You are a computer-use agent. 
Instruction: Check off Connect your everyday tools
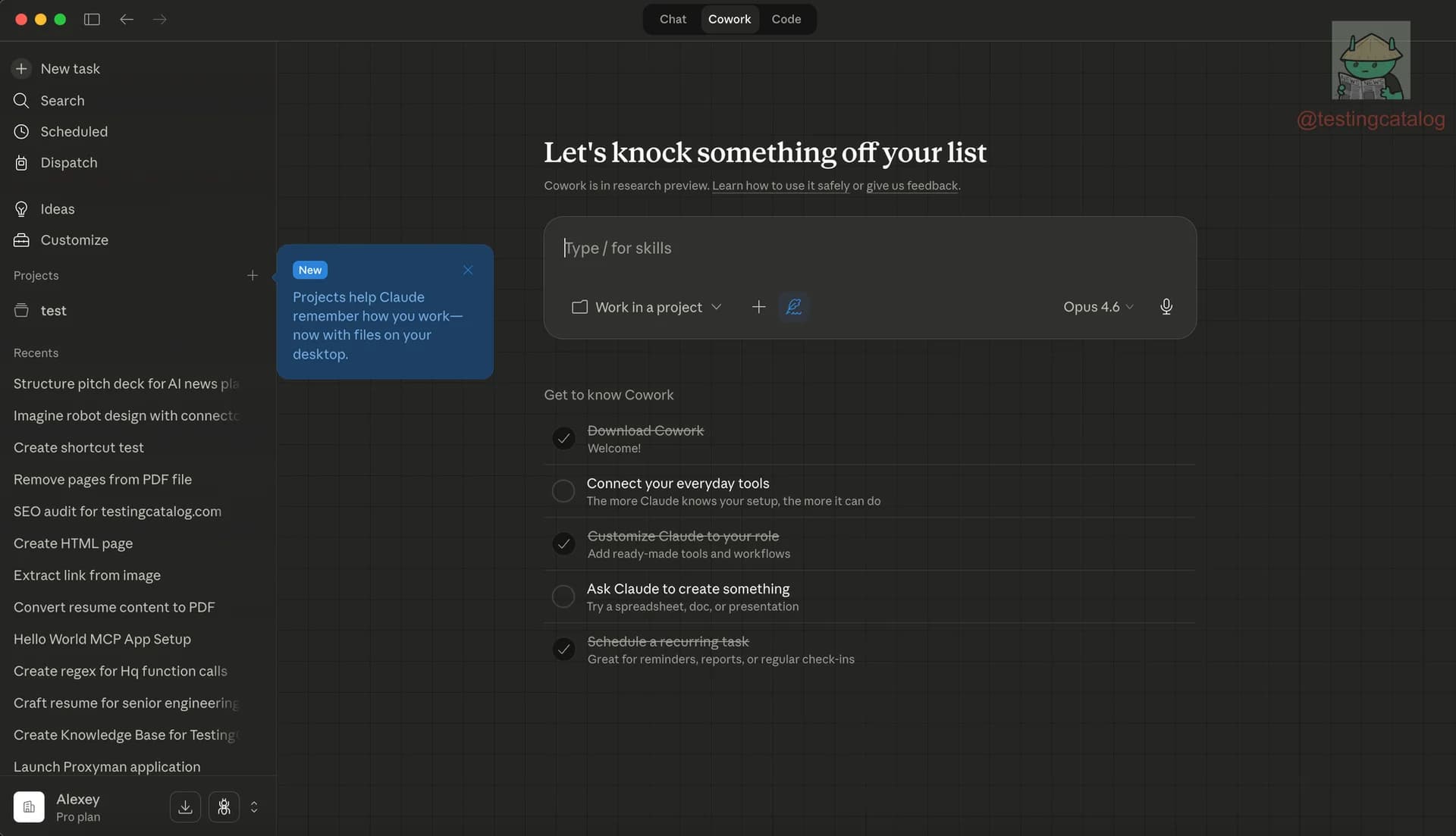tap(563, 491)
